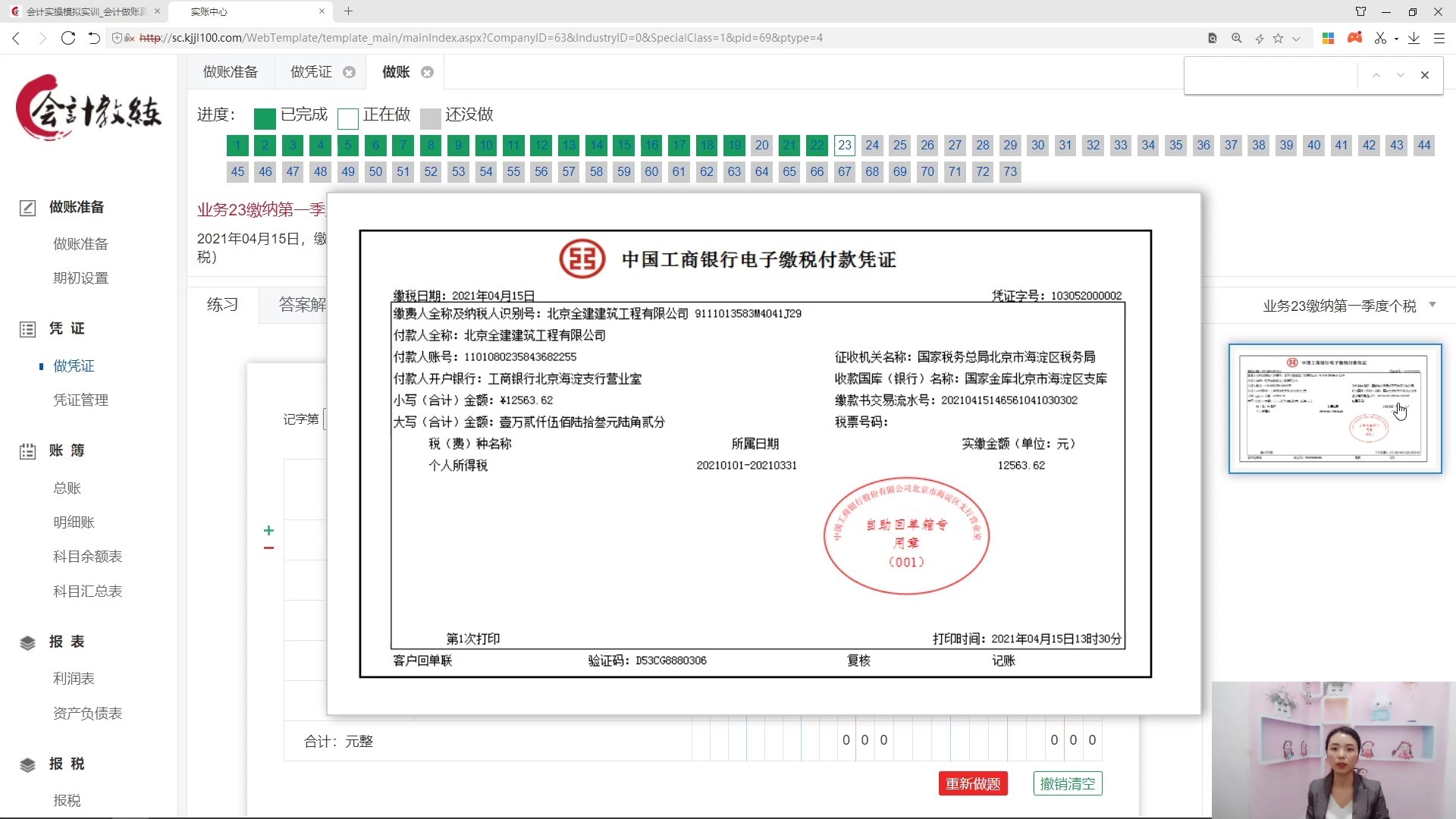The image size is (1456, 819).
Task: Add a voucher row with green plus
Action: pyautogui.click(x=268, y=530)
